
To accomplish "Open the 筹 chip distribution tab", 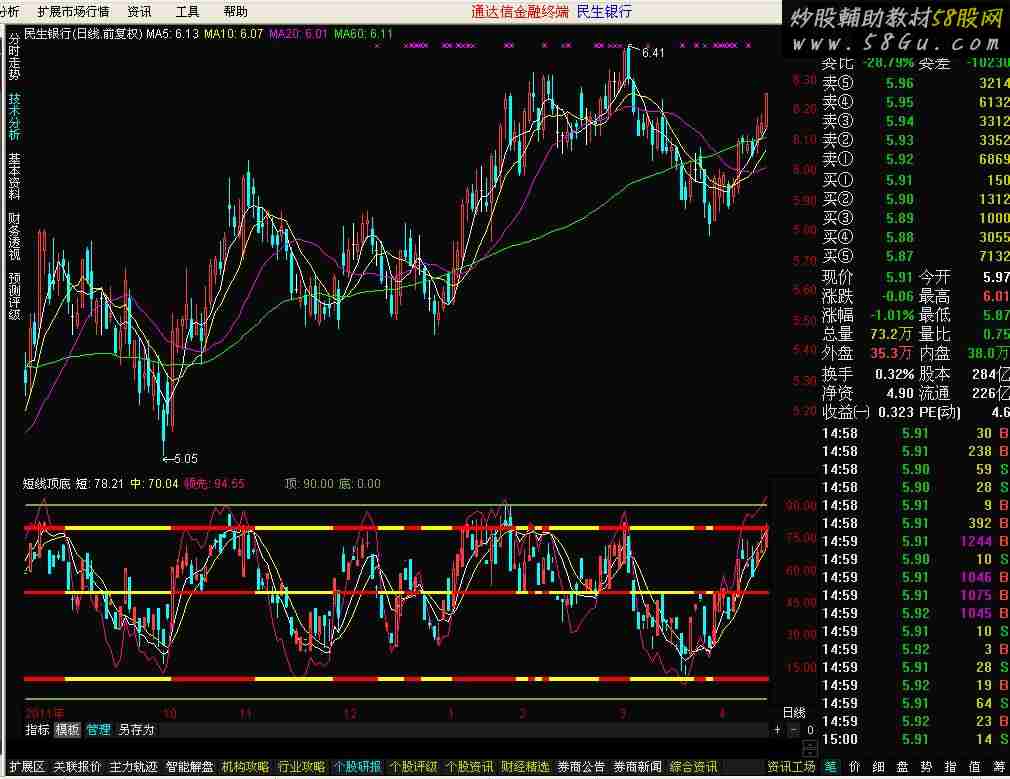I will 999,767.
